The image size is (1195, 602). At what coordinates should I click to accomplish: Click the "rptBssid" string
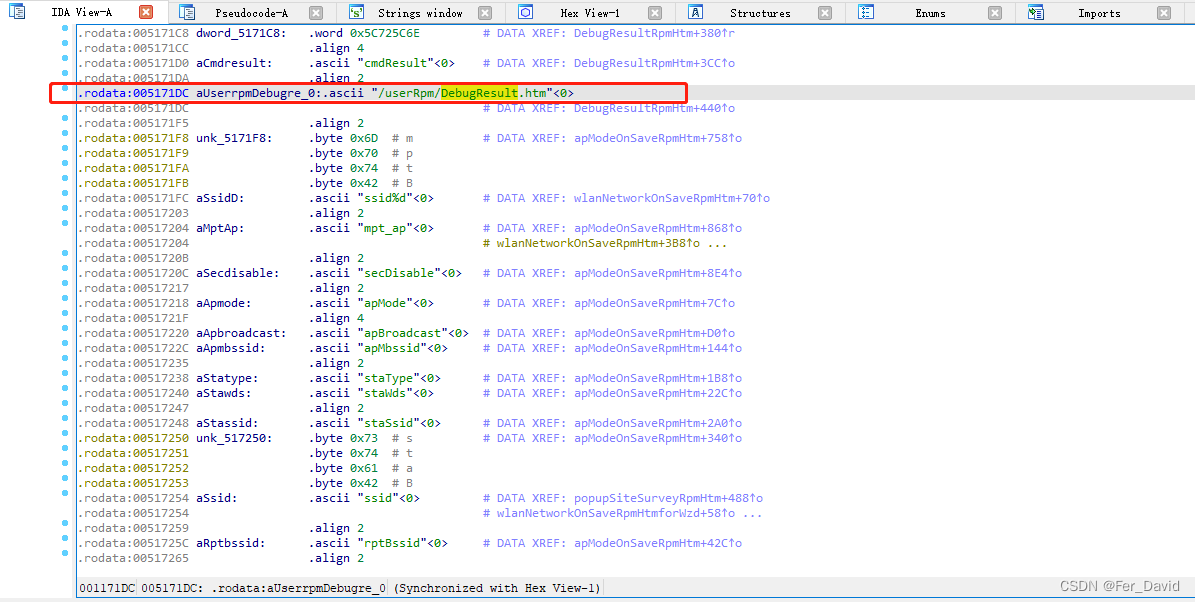[392, 543]
